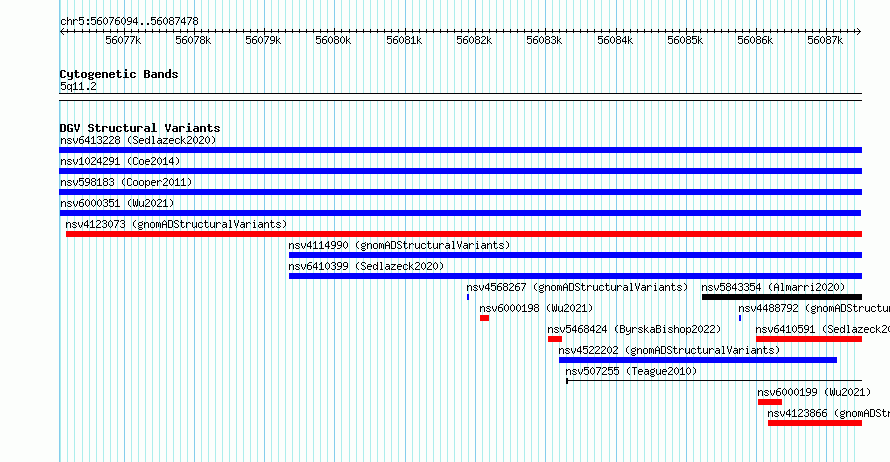Click the 56079k ruler position

click(x=263, y=40)
